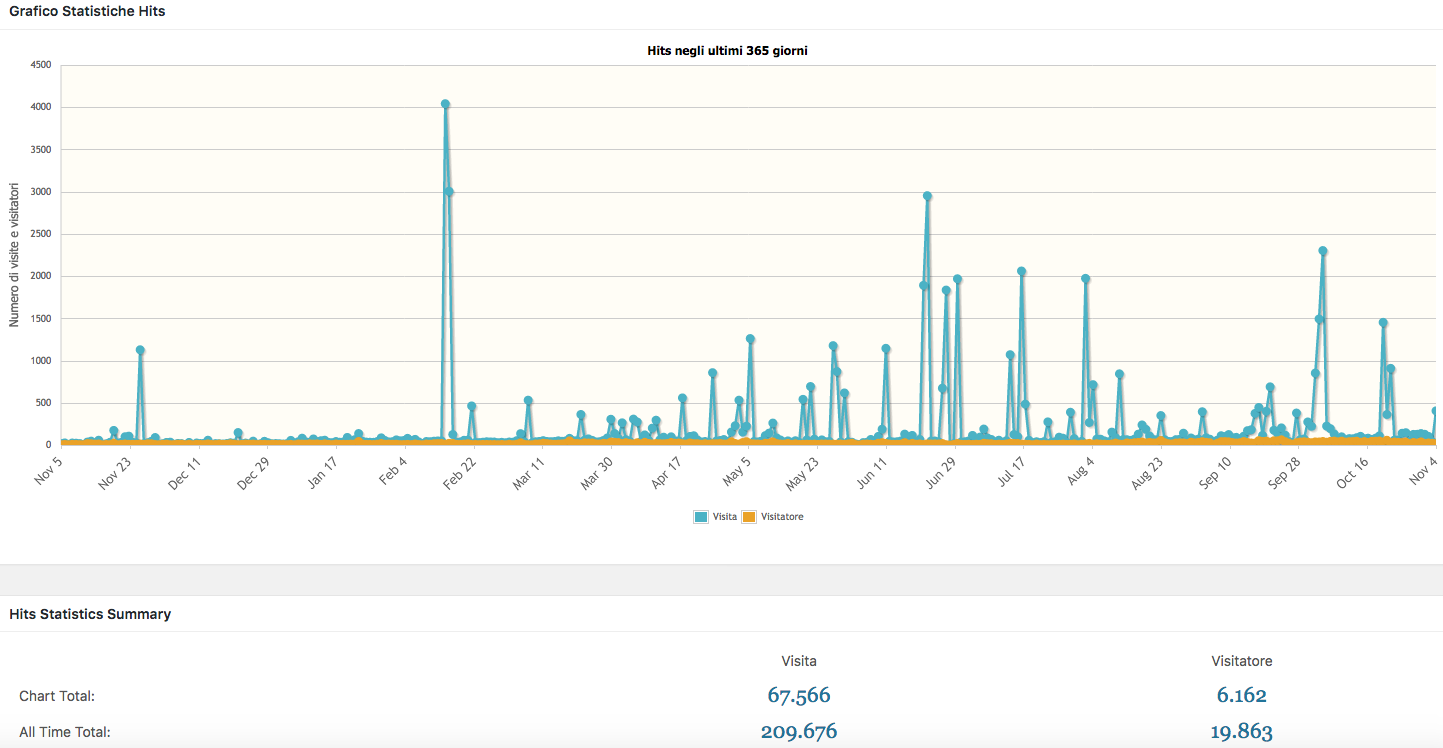This screenshot has height=748, width=1443.
Task: Click the Chart Total Visita value 67.566
Action: pos(798,695)
